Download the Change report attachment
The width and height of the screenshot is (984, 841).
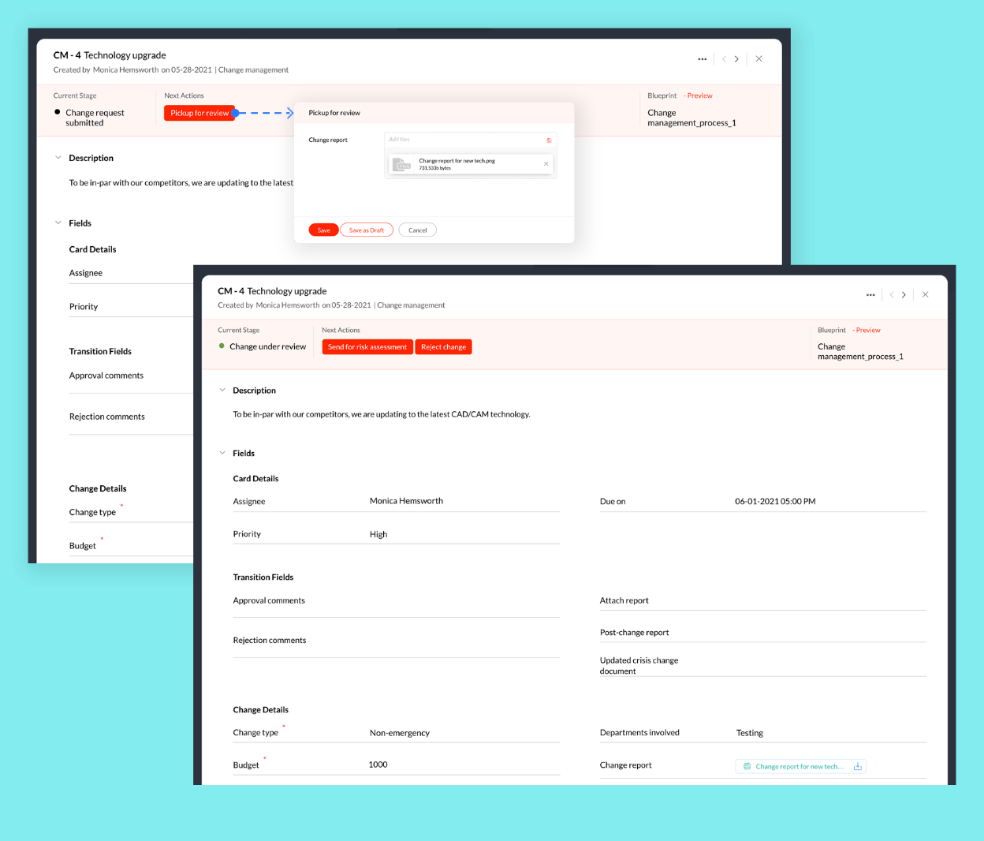point(857,766)
